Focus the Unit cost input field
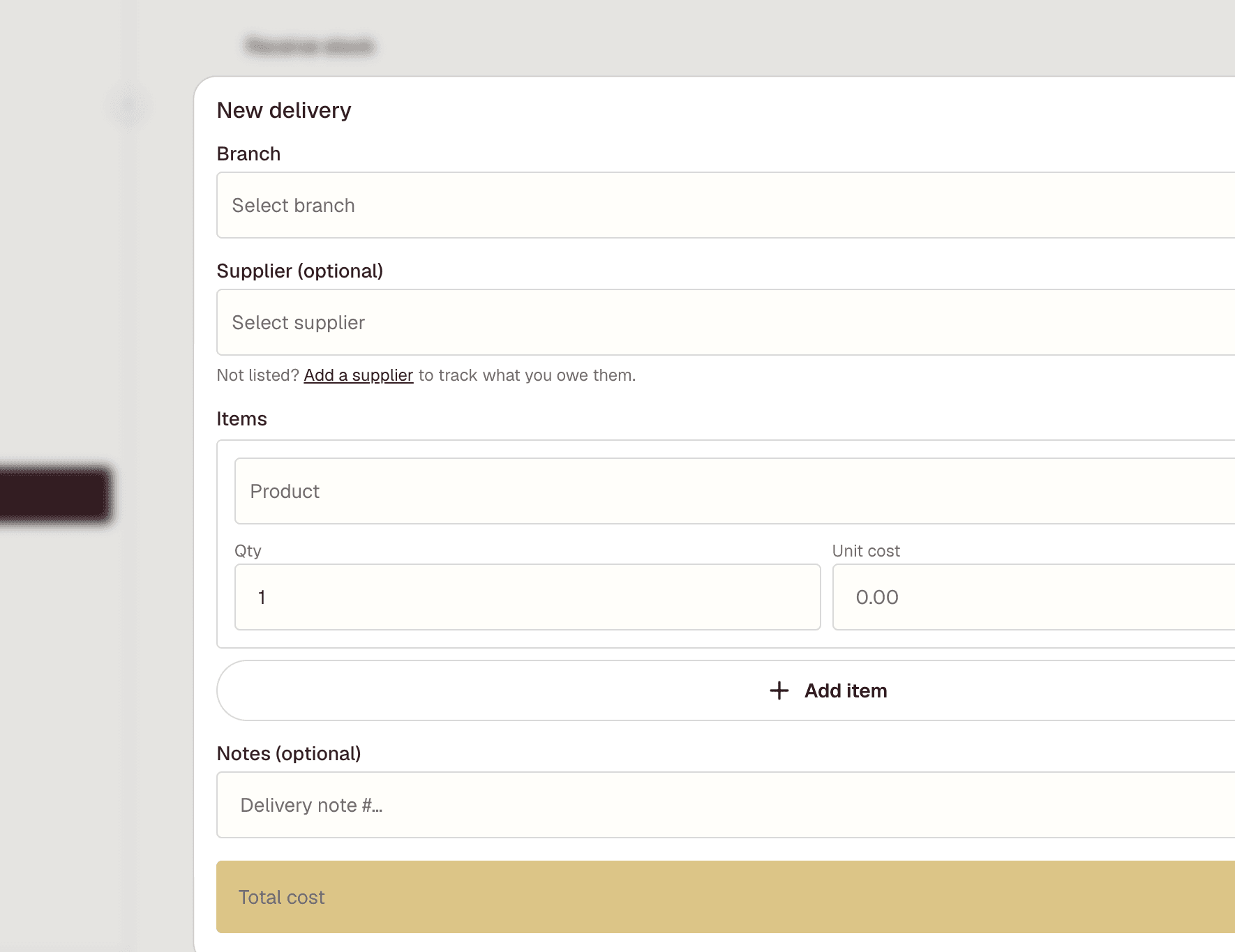The width and height of the screenshot is (1235, 952). pyautogui.click(x=1033, y=597)
